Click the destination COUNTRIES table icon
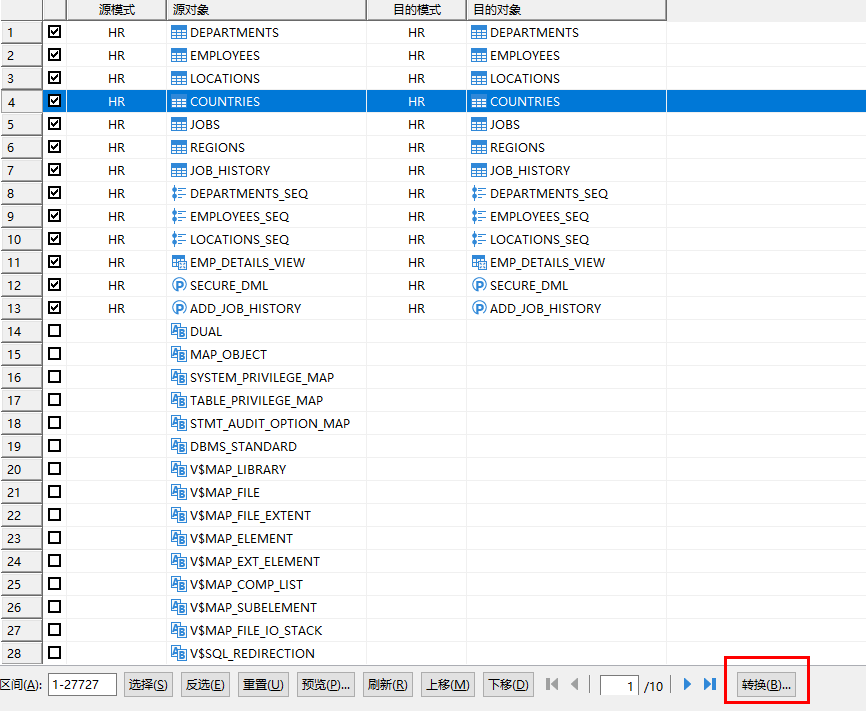 click(478, 102)
